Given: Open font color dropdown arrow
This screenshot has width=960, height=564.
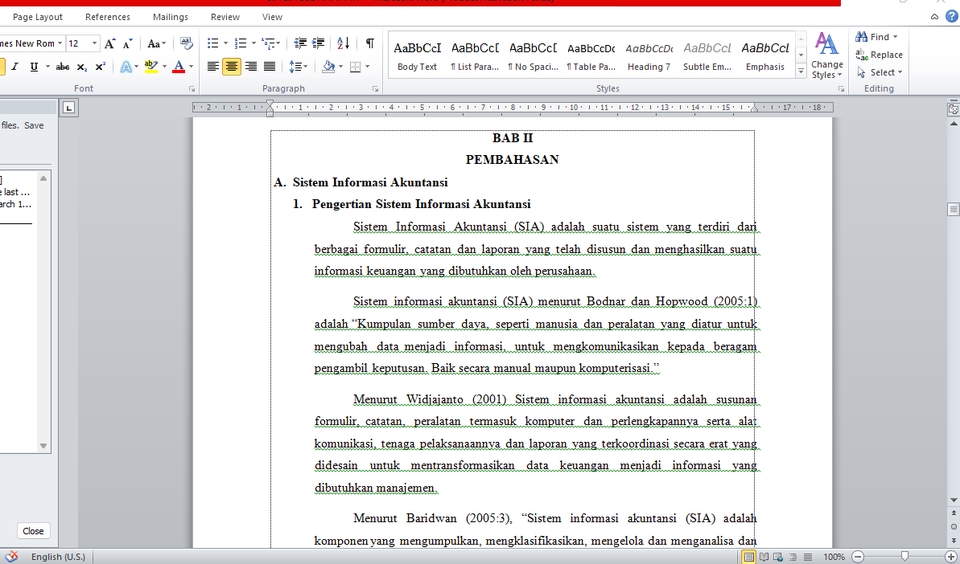Looking at the screenshot, I should click(x=191, y=67).
